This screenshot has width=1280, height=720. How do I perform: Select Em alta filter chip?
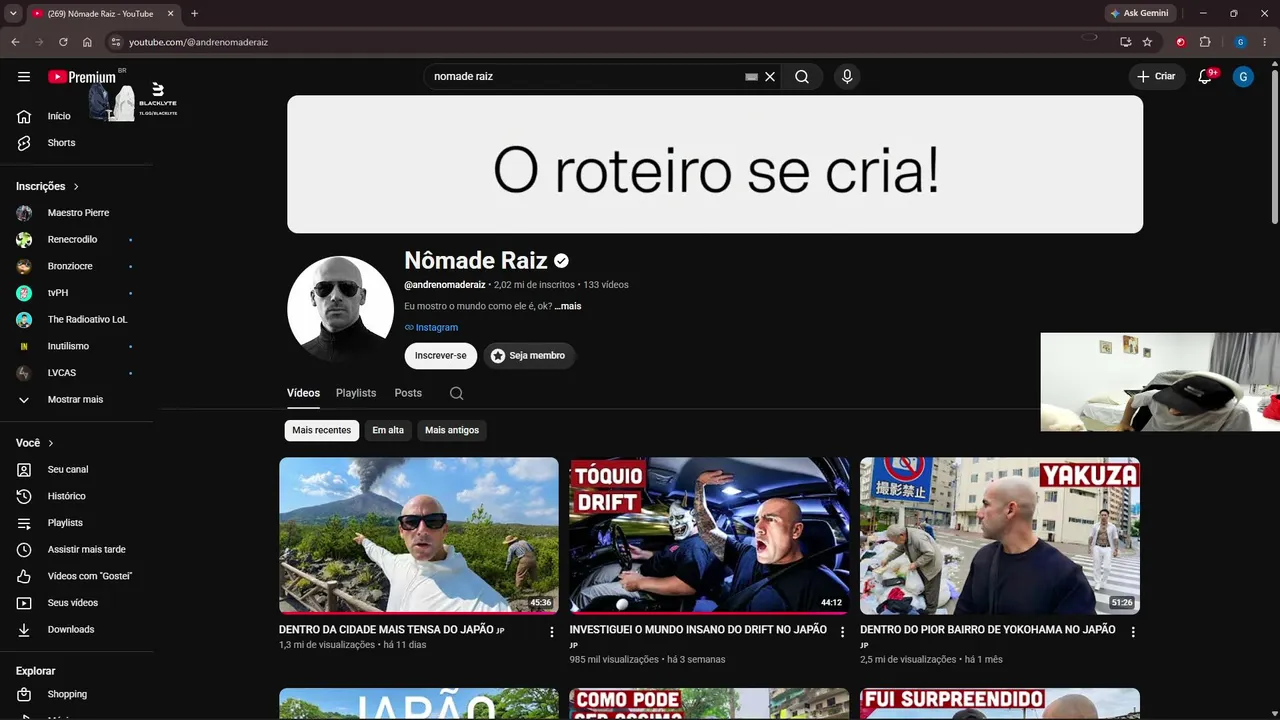pos(388,430)
